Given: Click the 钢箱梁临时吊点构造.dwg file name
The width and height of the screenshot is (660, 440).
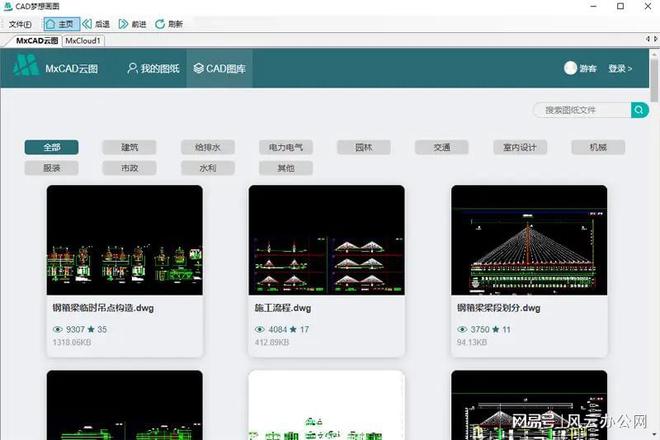Looking at the screenshot, I should pyautogui.click(x=103, y=308).
